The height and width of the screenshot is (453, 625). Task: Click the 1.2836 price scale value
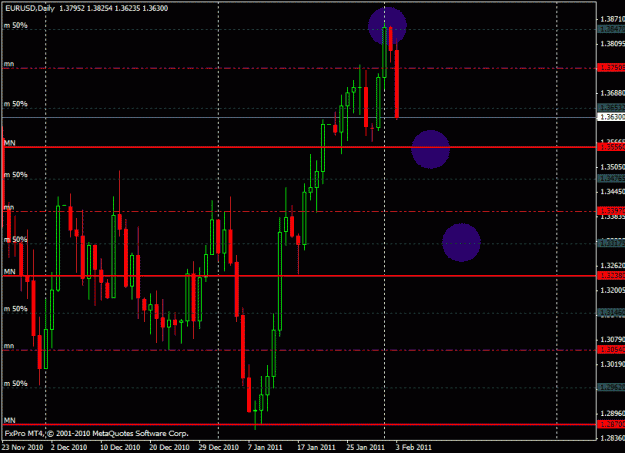pyautogui.click(x=612, y=438)
